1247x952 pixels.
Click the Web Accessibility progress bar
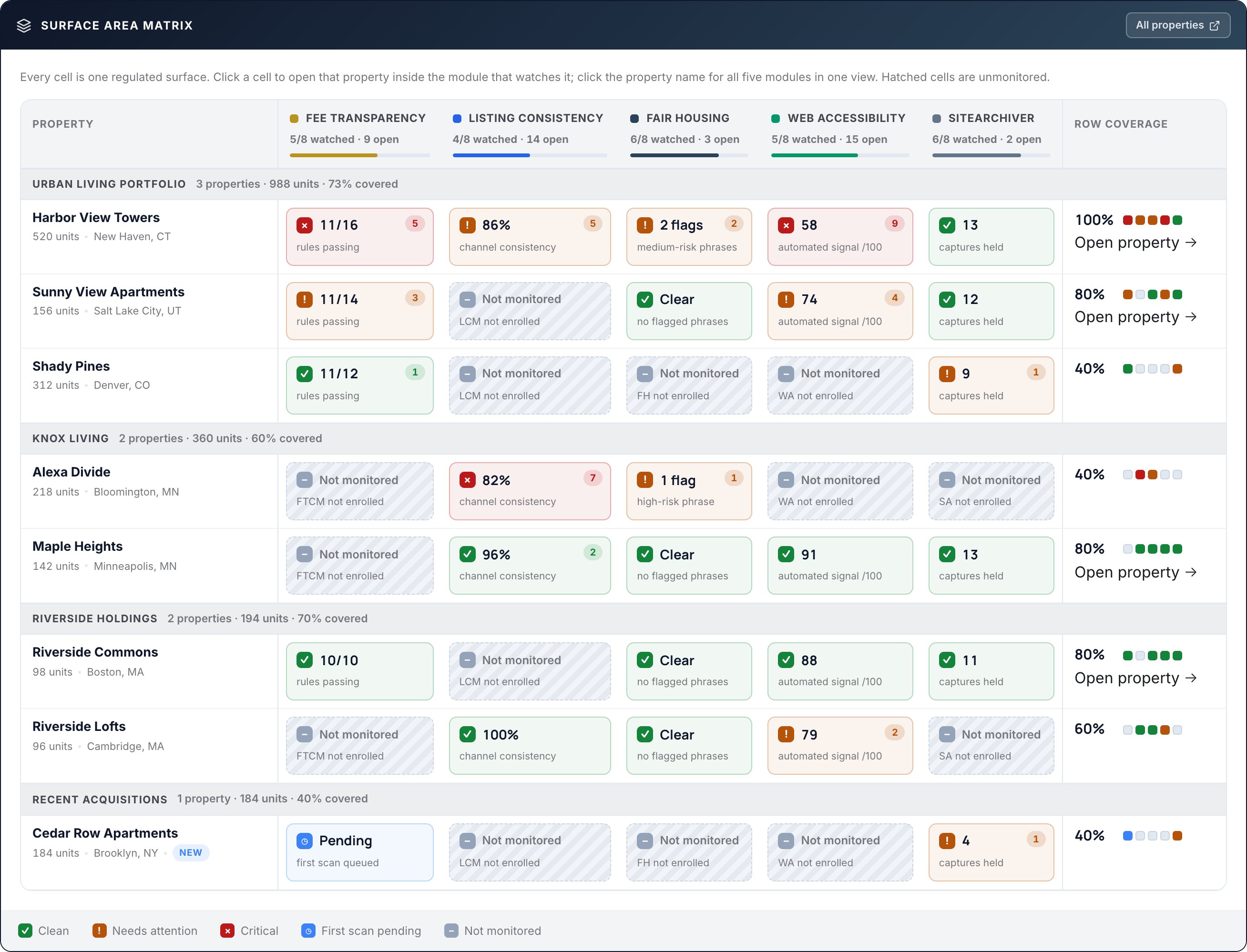click(x=839, y=156)
